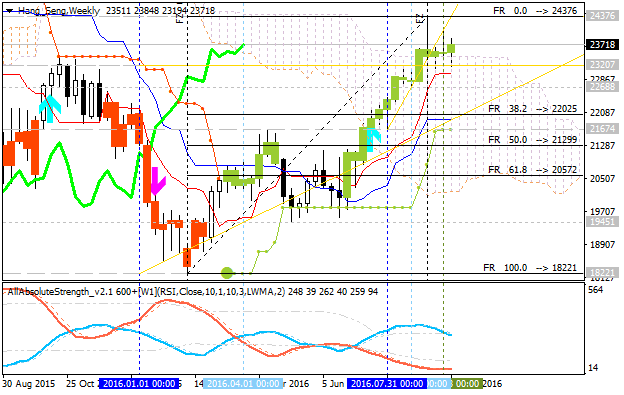Click the 2016.01.01 00:00 date marker

139,384
